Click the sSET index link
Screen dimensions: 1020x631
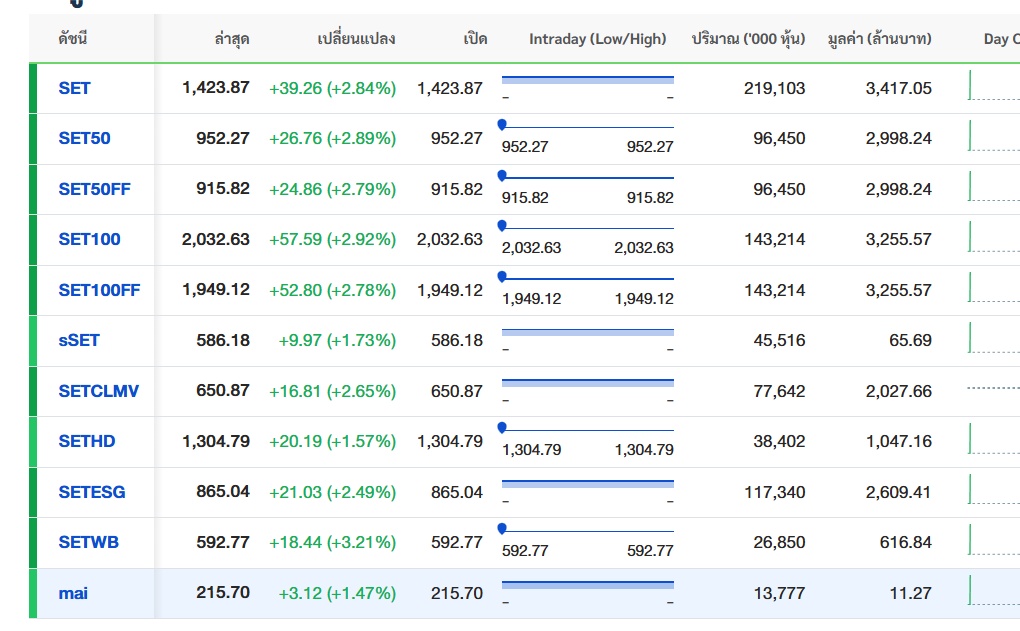tap(79, 340)
